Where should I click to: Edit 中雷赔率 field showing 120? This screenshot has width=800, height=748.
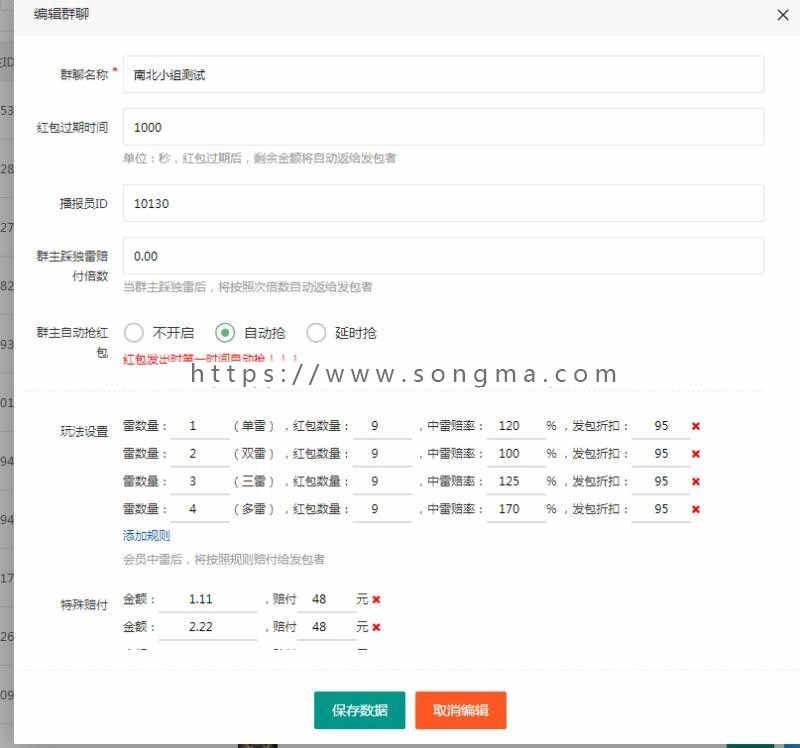pyautogui.click(x=516, y=426)
